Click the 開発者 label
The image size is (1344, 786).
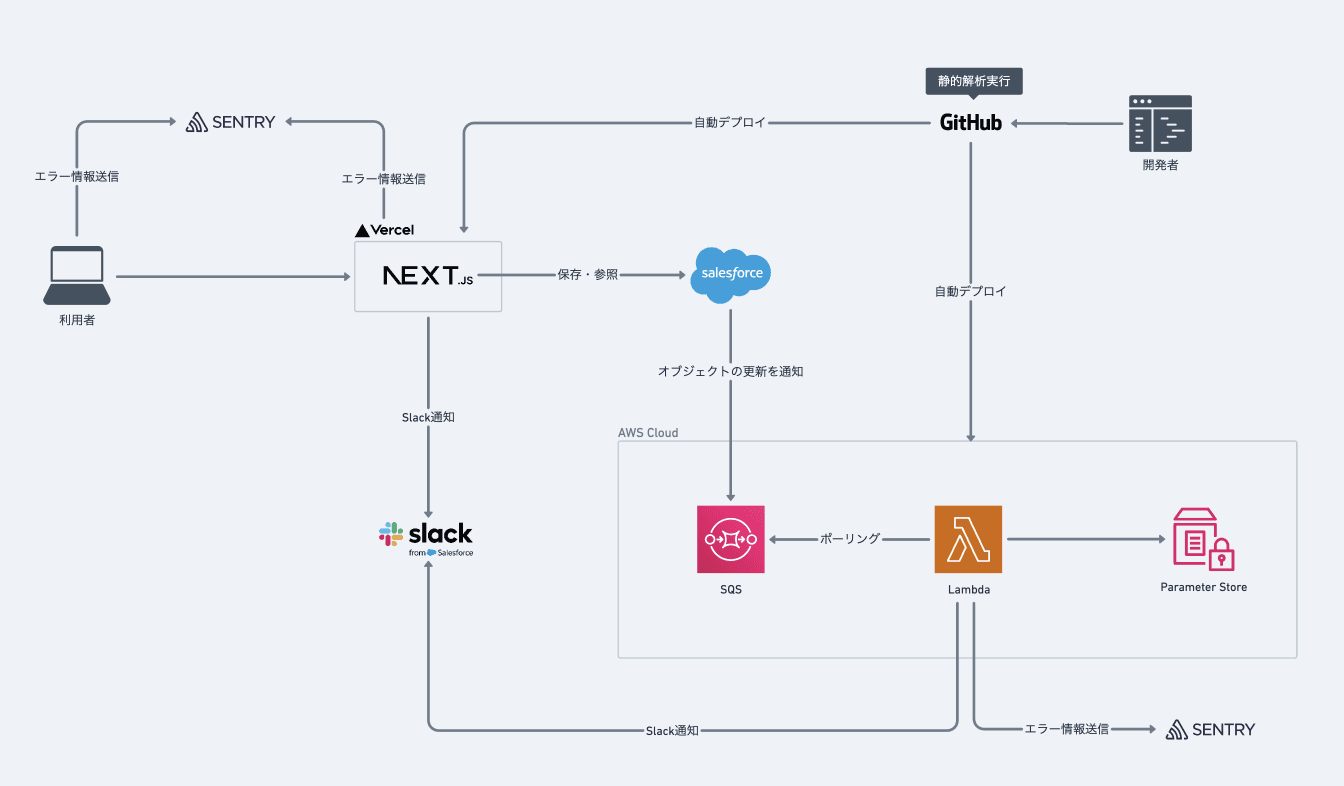pos(1160,165)
